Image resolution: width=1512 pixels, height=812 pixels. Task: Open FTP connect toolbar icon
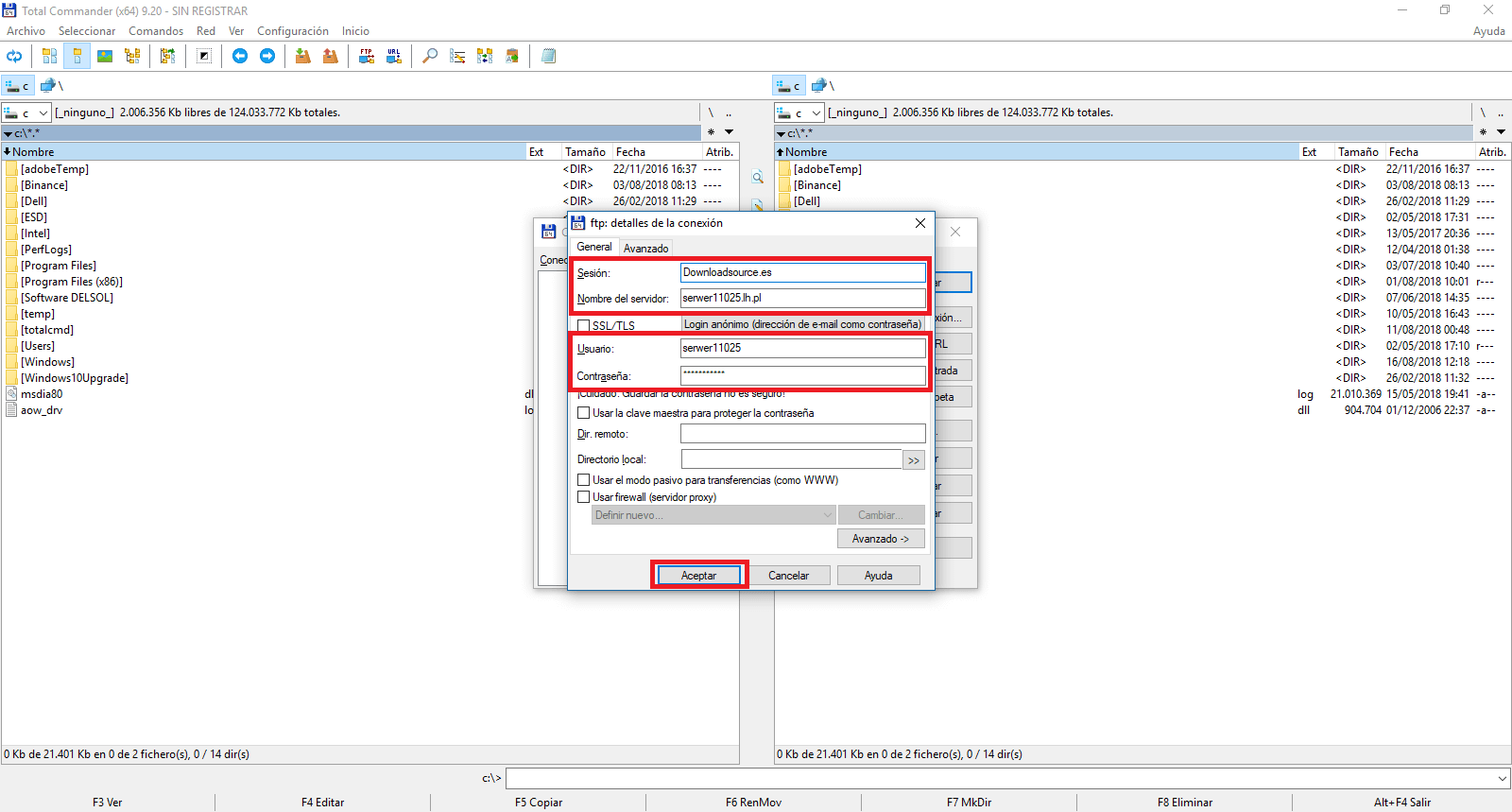(367, 56)
